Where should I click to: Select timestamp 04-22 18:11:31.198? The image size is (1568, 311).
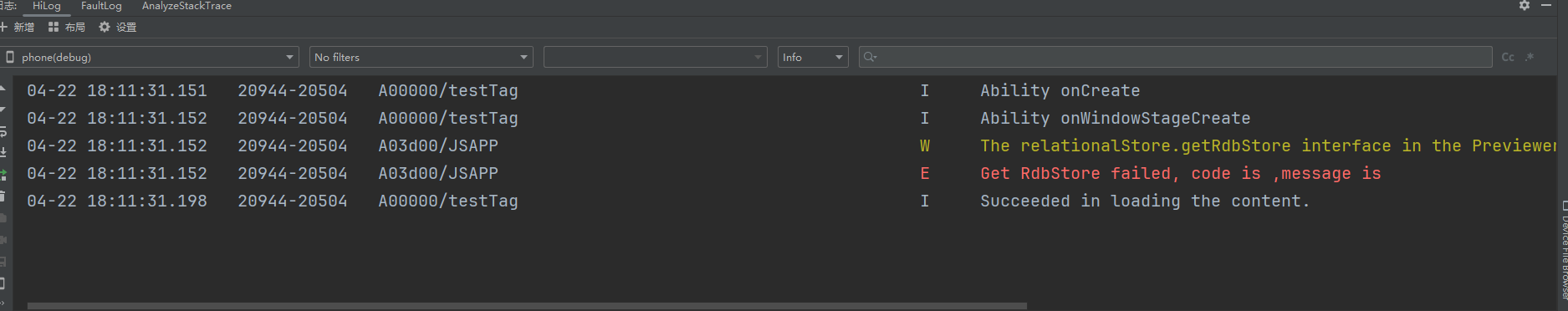click(x=117, y=201)
